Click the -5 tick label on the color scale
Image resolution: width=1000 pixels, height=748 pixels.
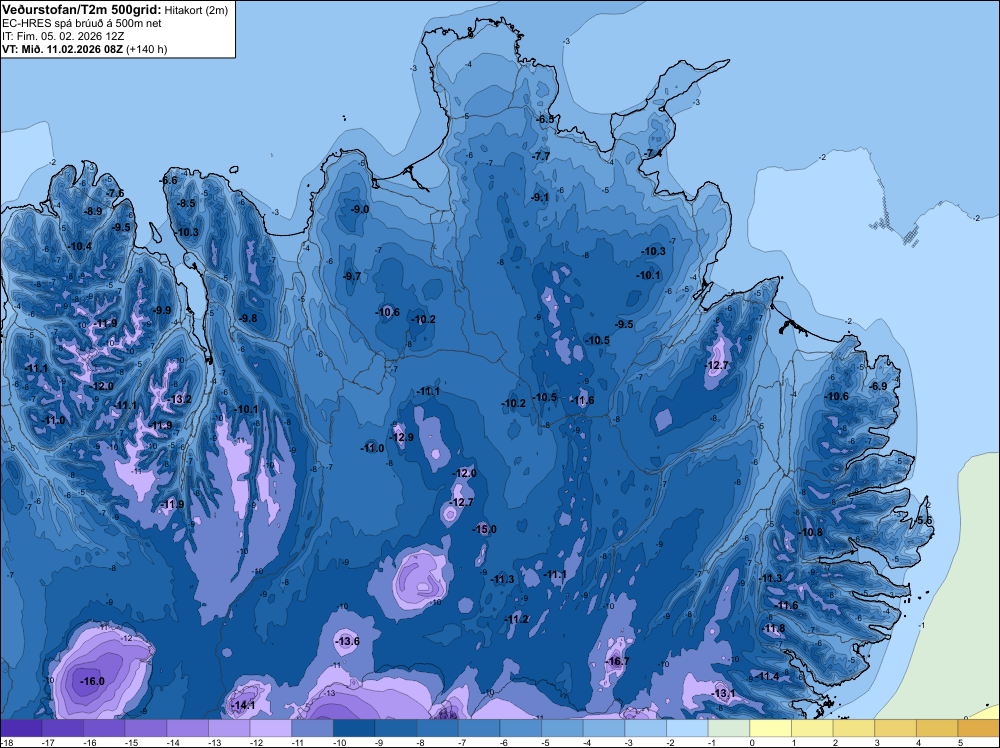click(x=547, y=742)
